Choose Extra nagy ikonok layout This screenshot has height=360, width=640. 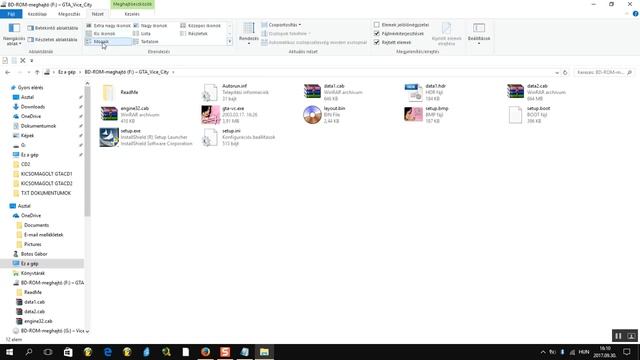pyautogui.click(x=108, y=25)
